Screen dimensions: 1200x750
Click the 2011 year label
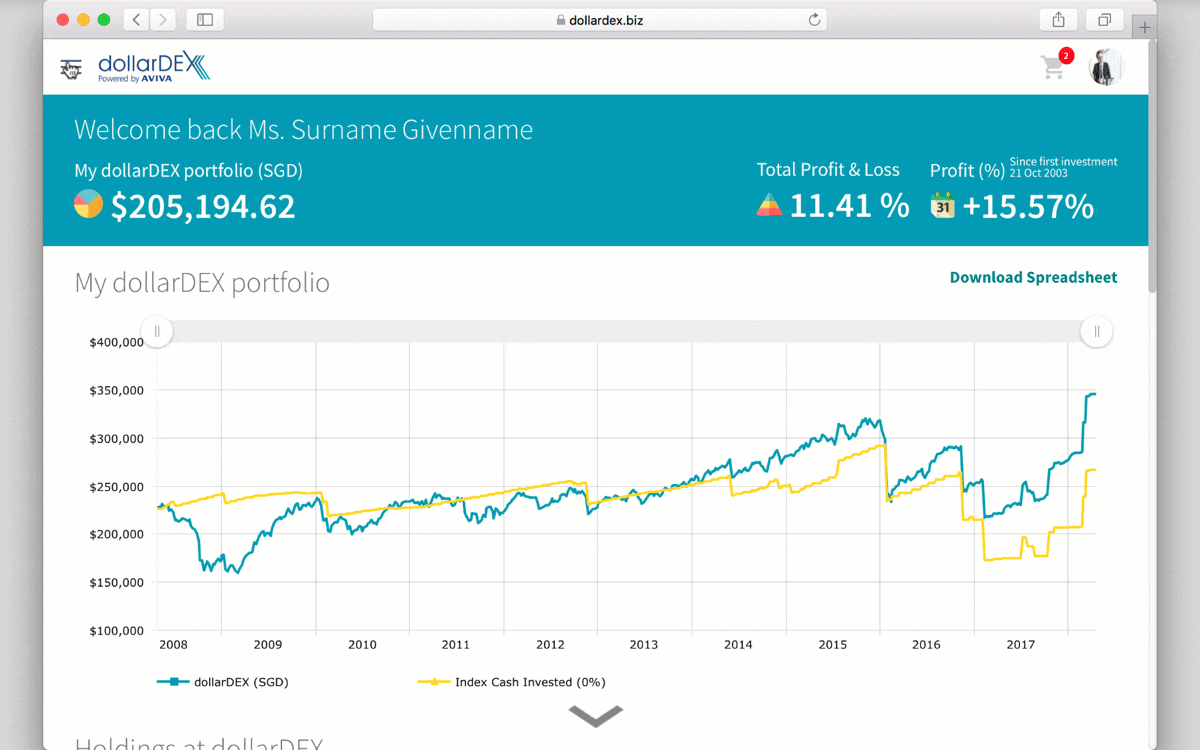[456, 645]
